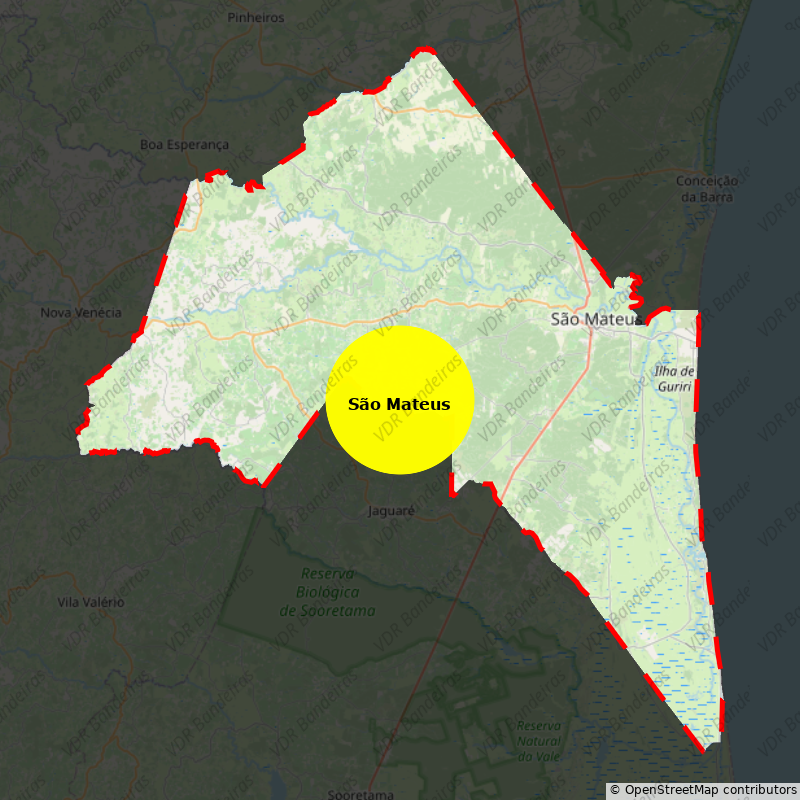Click the Ilha de Guriri label

[674, 378]
